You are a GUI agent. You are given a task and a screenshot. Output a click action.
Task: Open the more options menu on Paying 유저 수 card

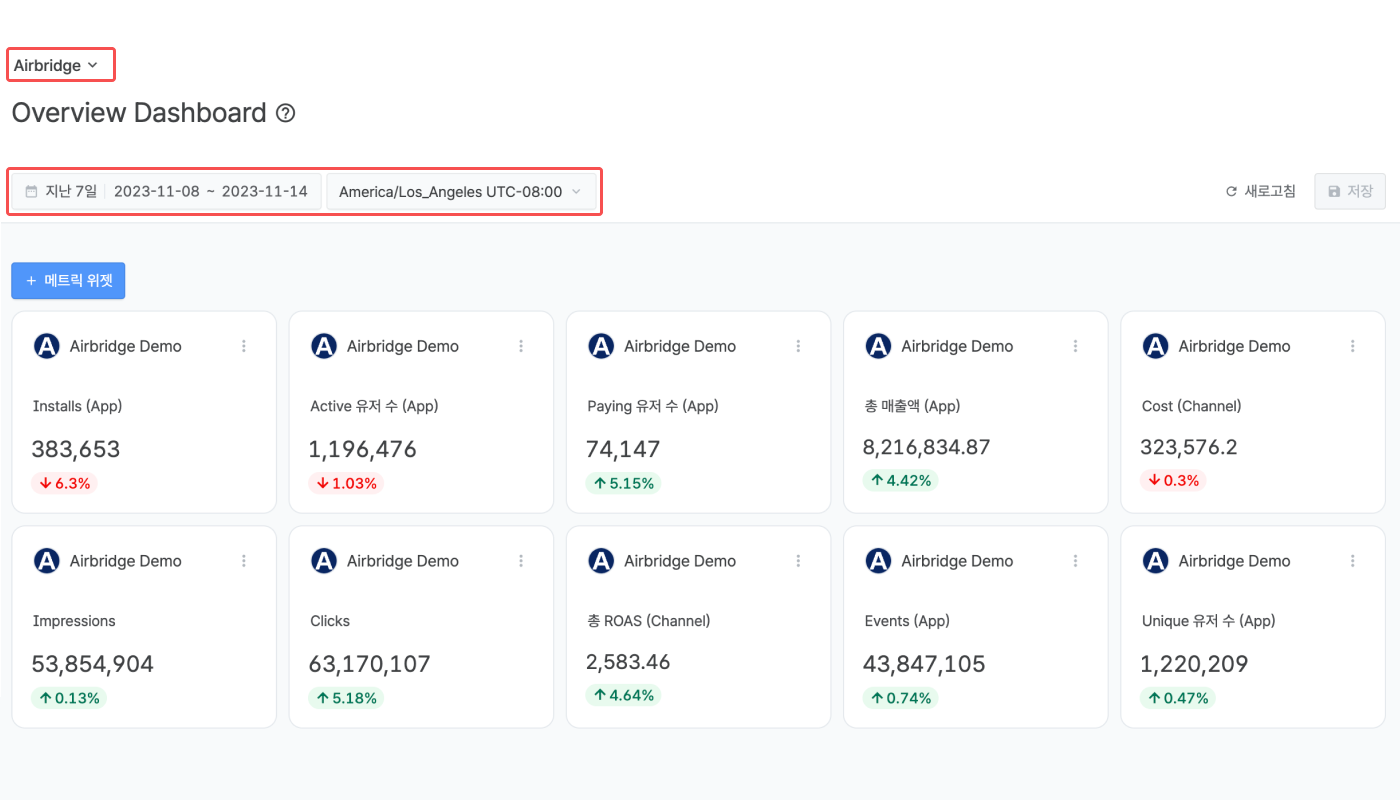coord(798,346)
